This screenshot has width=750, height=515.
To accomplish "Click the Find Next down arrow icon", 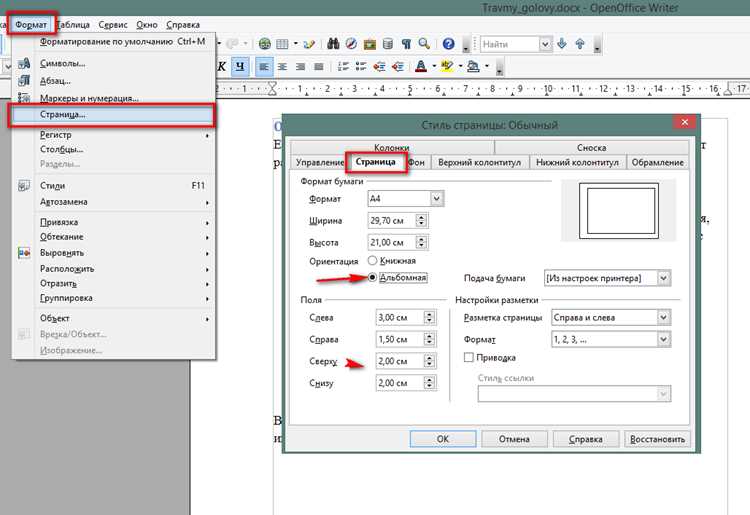I will pyautogui.click(x=562, y=44).
